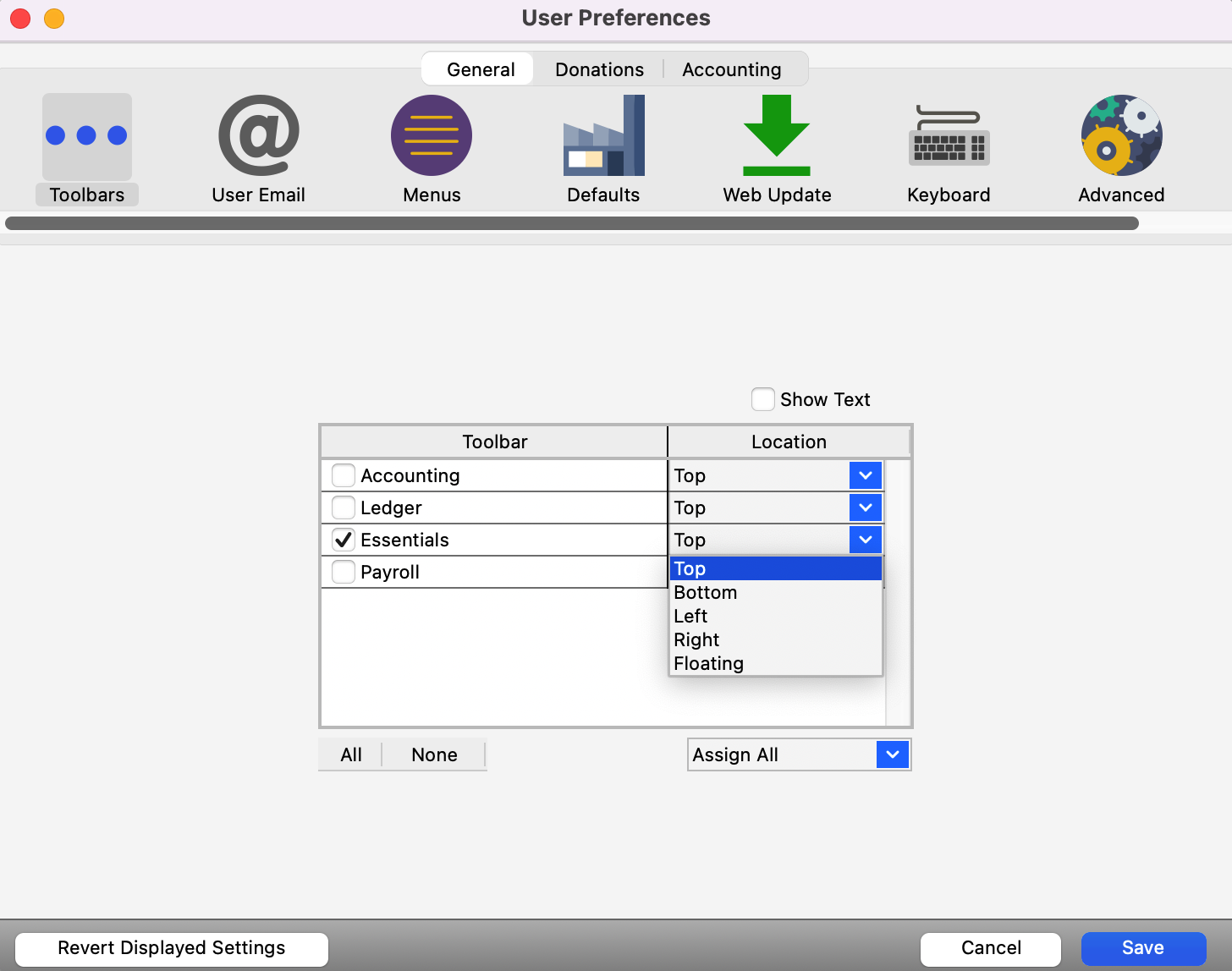Viewport: 1232px width, 971px height.
Task: Expand the Accounting row location dropdown
Action: pos(865,475)
